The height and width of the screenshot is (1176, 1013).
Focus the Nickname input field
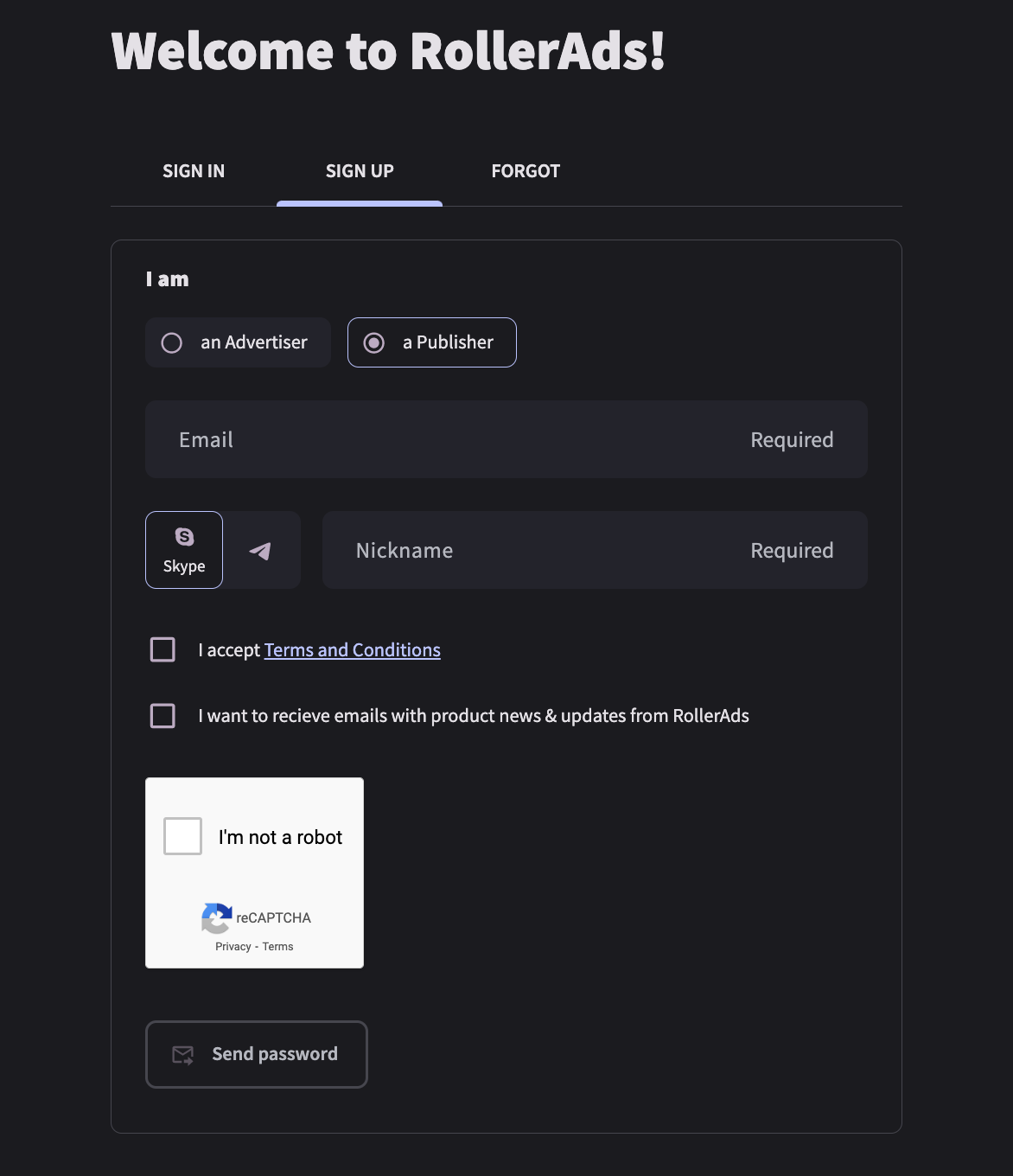(x=595, y=550)
